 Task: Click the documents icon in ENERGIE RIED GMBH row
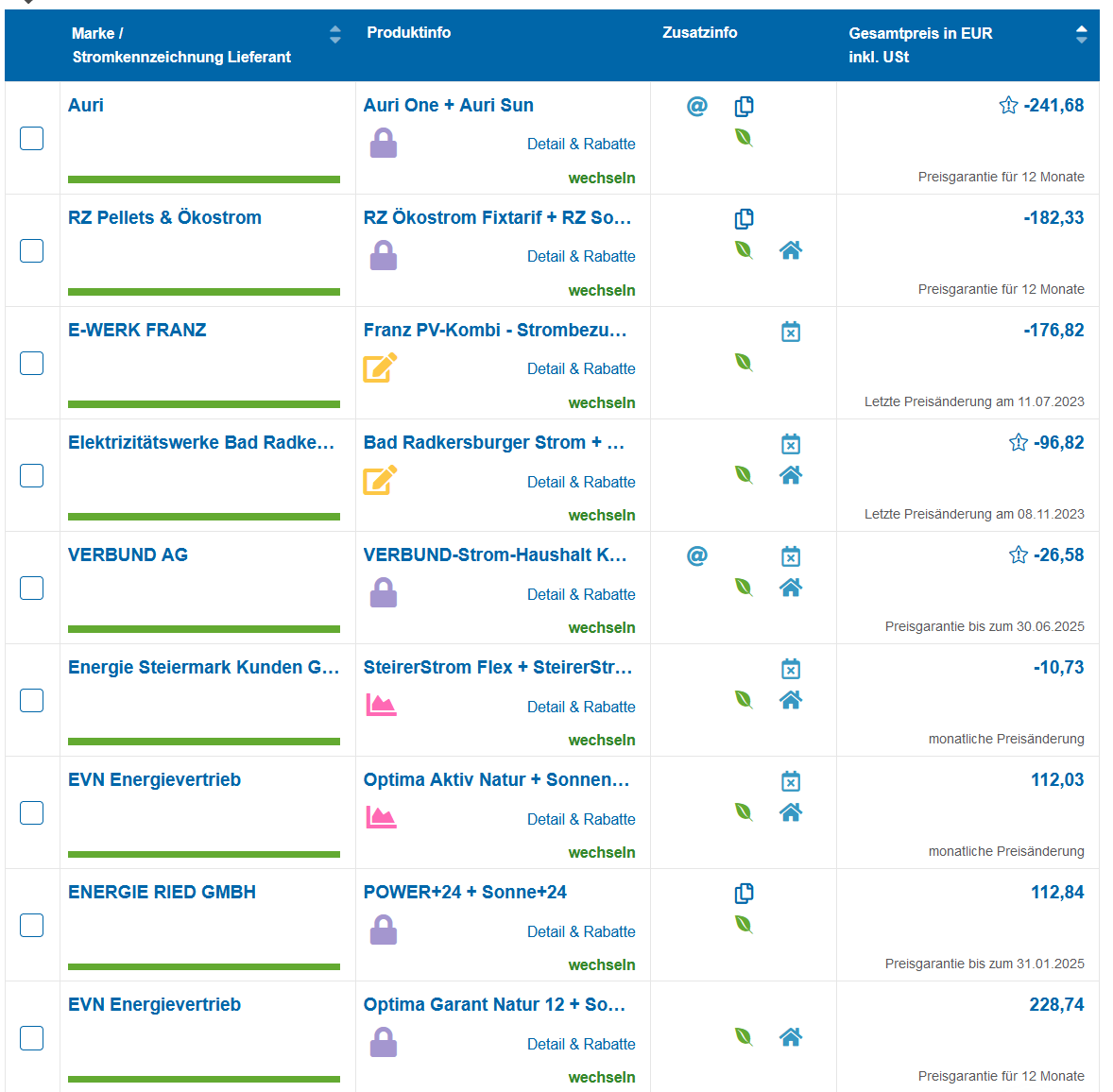click(744, 894)
